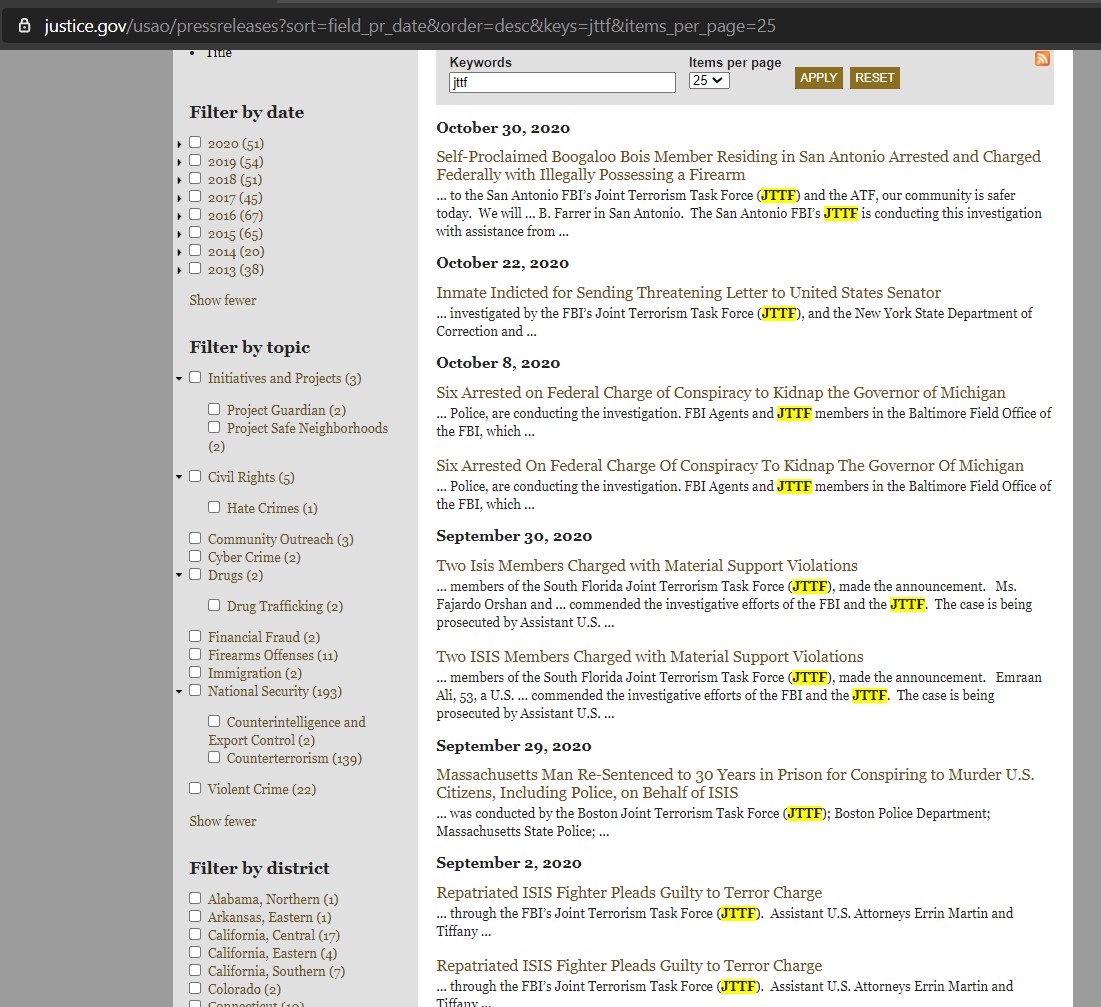Enable the Violent Crime (22) filter
The image size is (1101, 1007).
pyautogui.click(x=195, y=789)
